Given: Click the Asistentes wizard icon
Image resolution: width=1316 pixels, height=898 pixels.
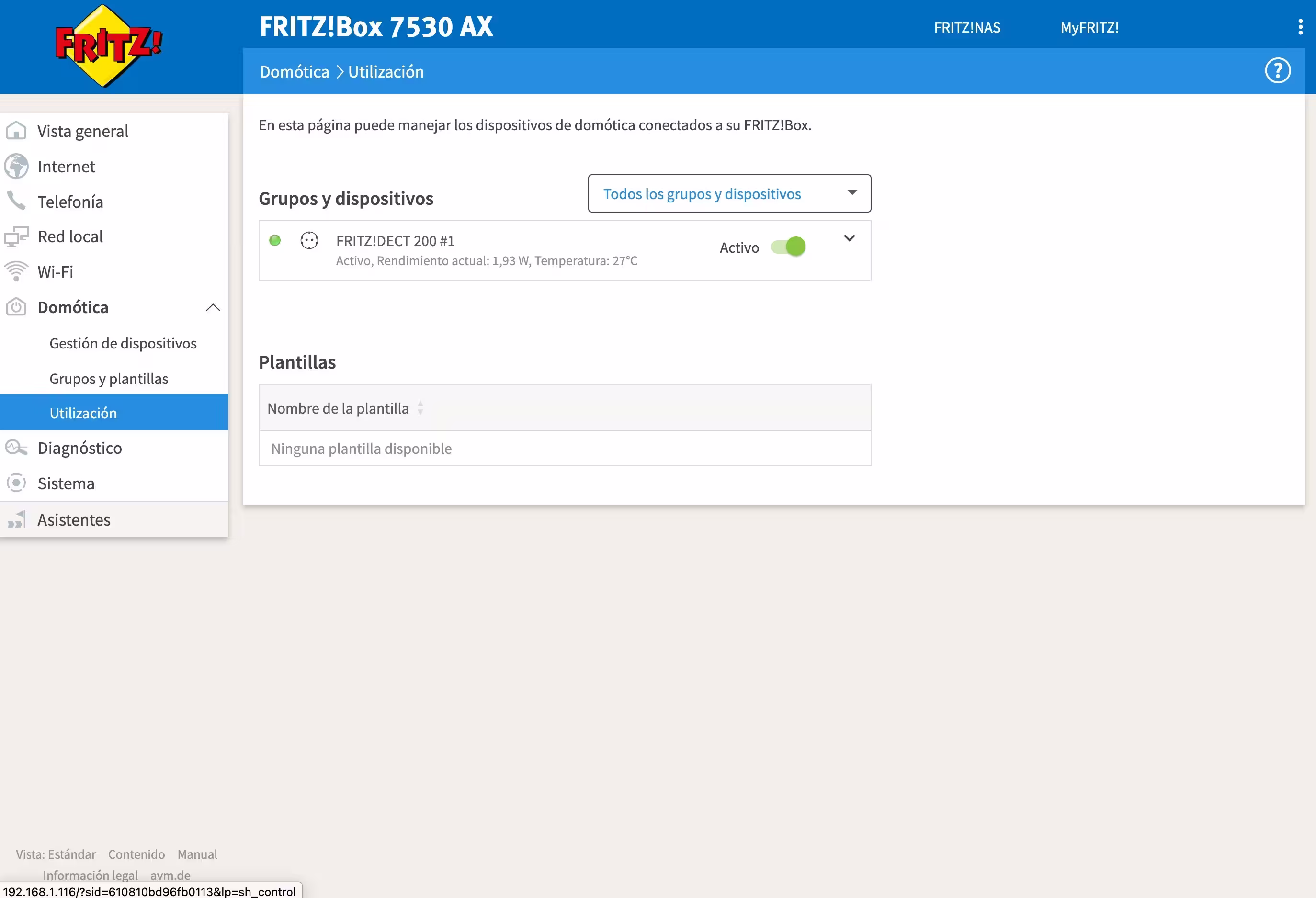Looking at the screenshot, I should click(16, 519).
